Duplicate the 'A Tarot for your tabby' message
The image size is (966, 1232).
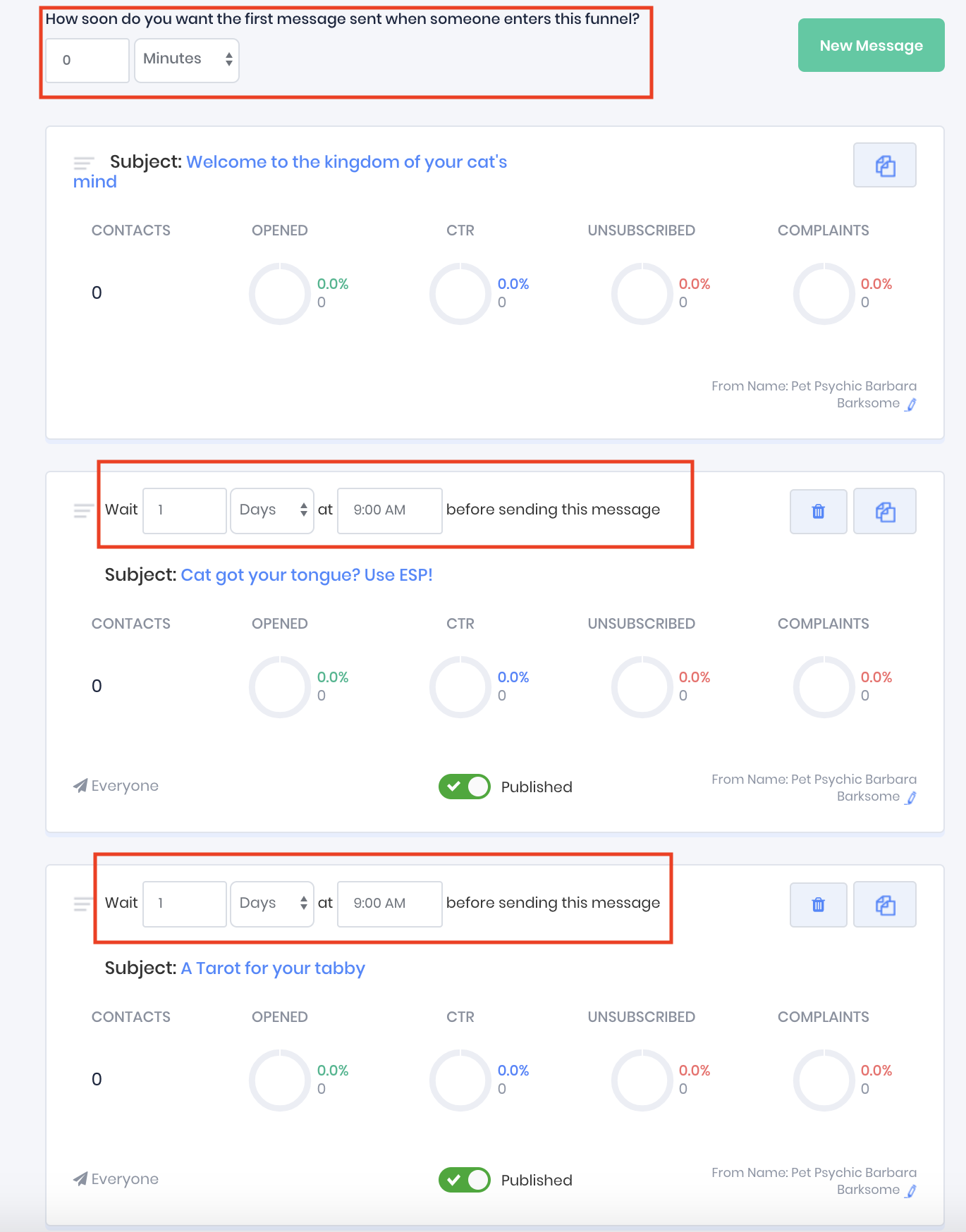884,904
